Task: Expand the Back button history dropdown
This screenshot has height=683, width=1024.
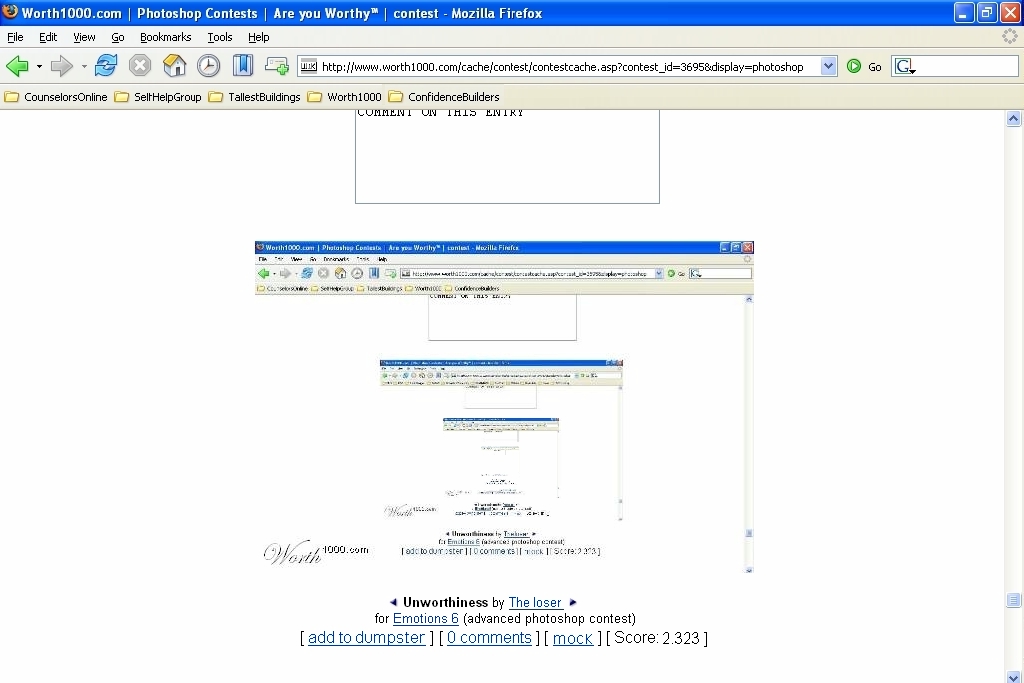Action: tap(39, 66)
